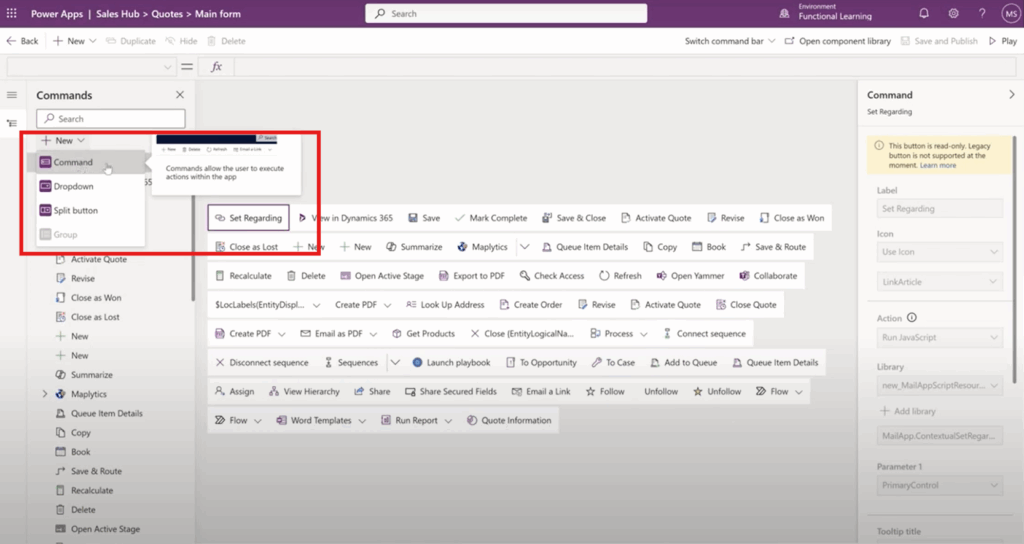Select the Refresh command
Image resolution: width=1024 pixels, height=544 pixels.
pos(620,276)
